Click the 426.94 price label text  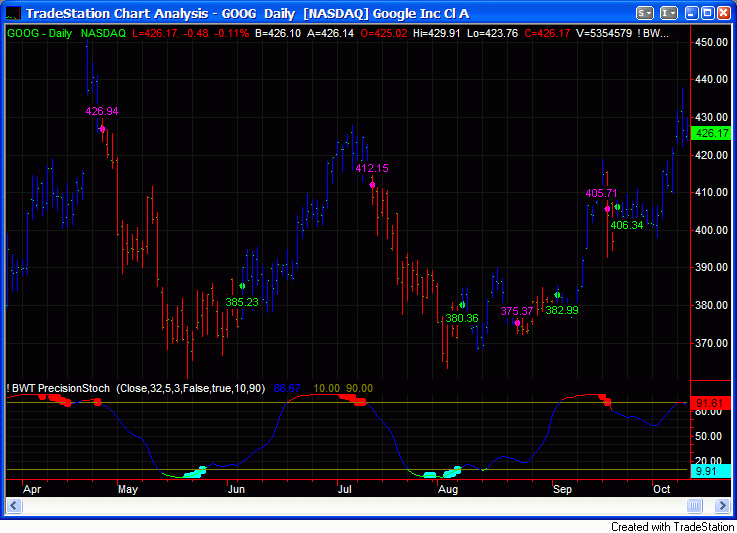point(102,111)
